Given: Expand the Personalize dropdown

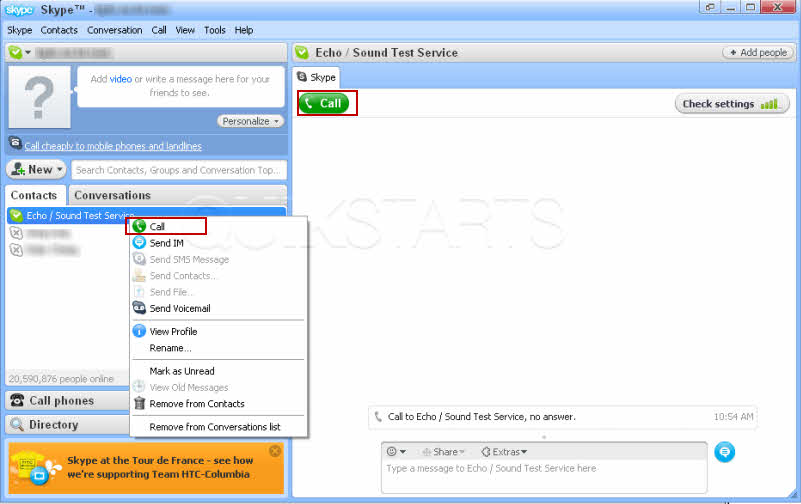Looking at the screenshot, I should tap(250, 121).
